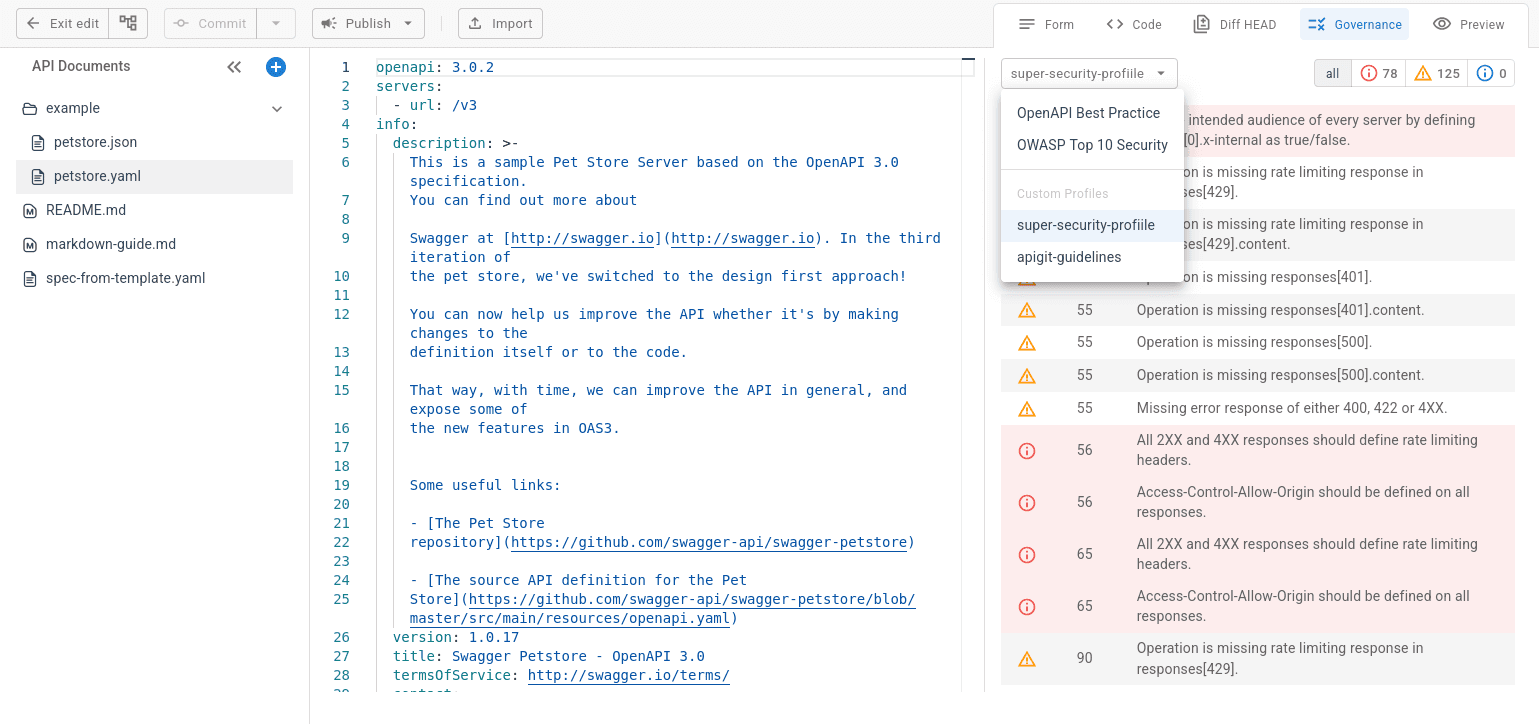The width and height of the screenshot is (1539, 724).
Task: Choose super-security-profiile from Custom Profiles
Action: click(x=1092, y=225)
